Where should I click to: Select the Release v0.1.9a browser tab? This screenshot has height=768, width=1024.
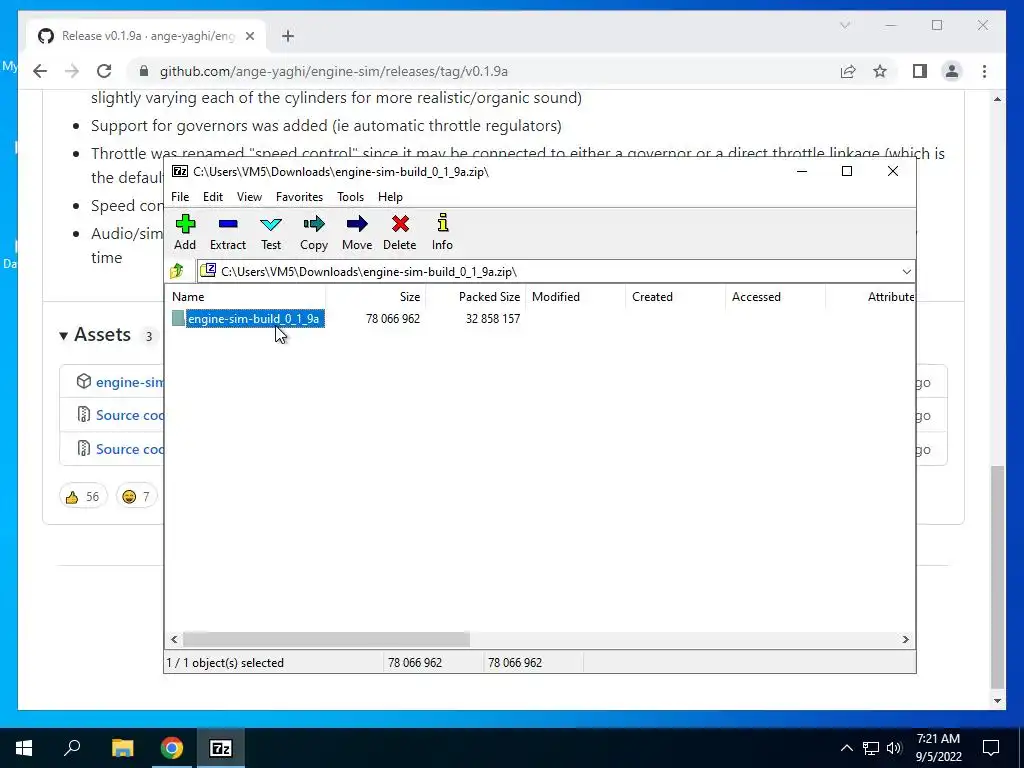(x=146, y=36)
